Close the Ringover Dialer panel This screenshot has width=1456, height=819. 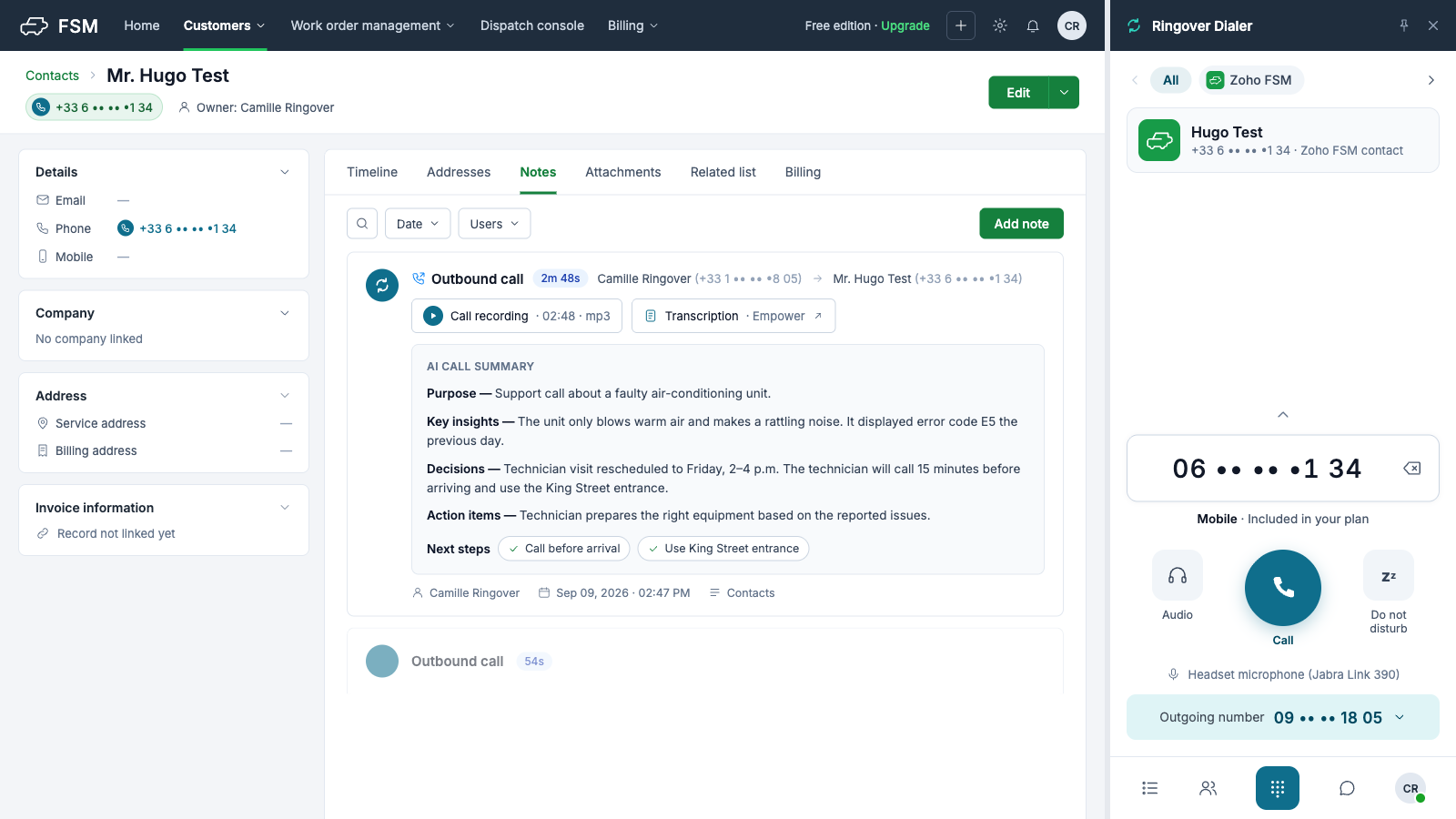tap(1433, 25)
